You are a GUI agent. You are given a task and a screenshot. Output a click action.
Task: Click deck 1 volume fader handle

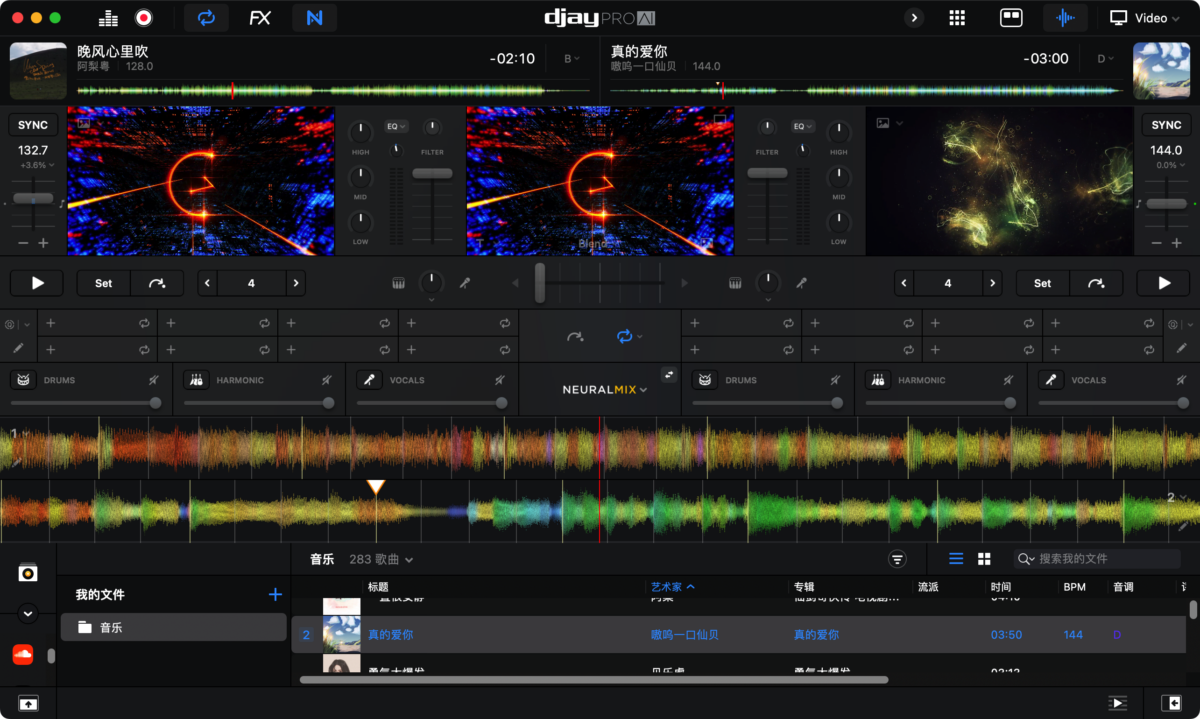coord(432,173)
